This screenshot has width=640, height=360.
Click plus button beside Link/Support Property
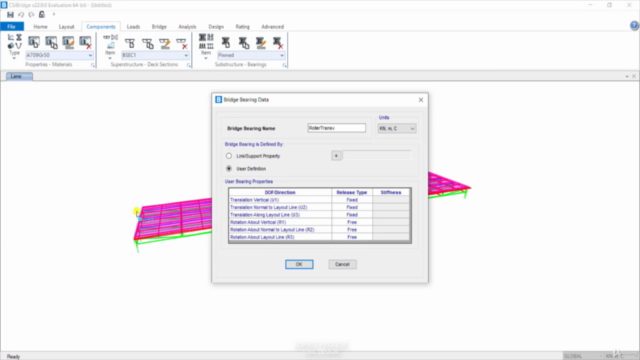click(x=336, y=156)
